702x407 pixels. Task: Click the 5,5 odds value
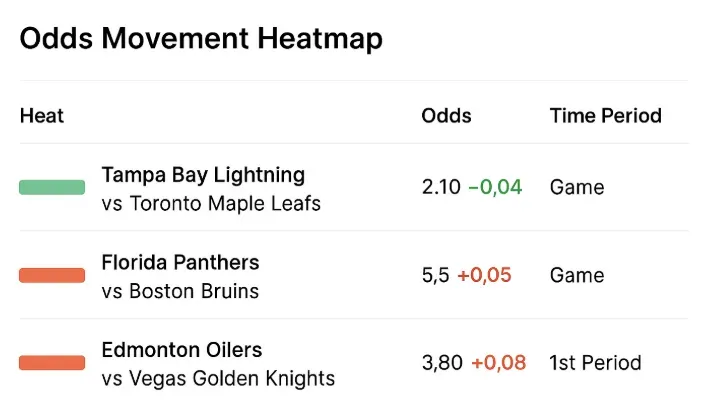tap(435, 275)
